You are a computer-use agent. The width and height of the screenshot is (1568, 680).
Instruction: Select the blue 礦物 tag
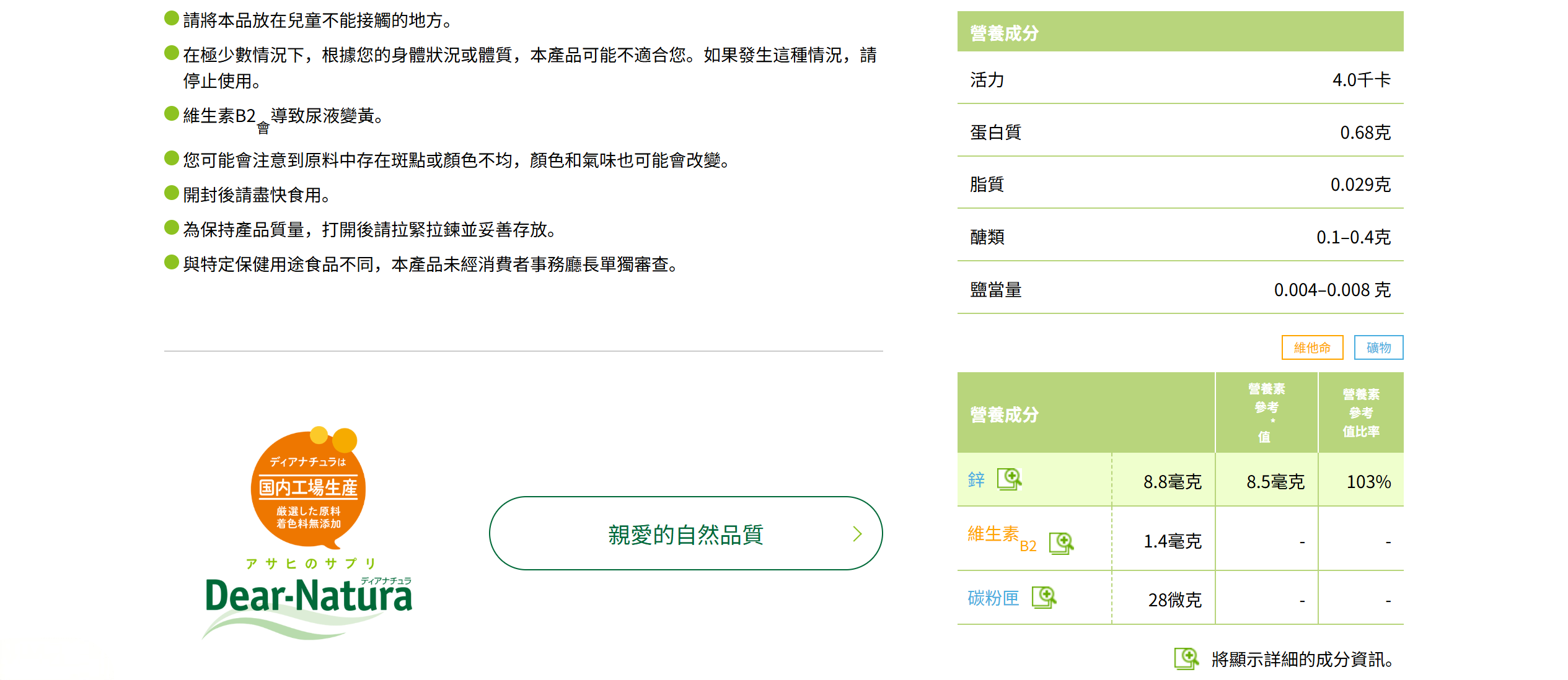tap(1378, 347)
